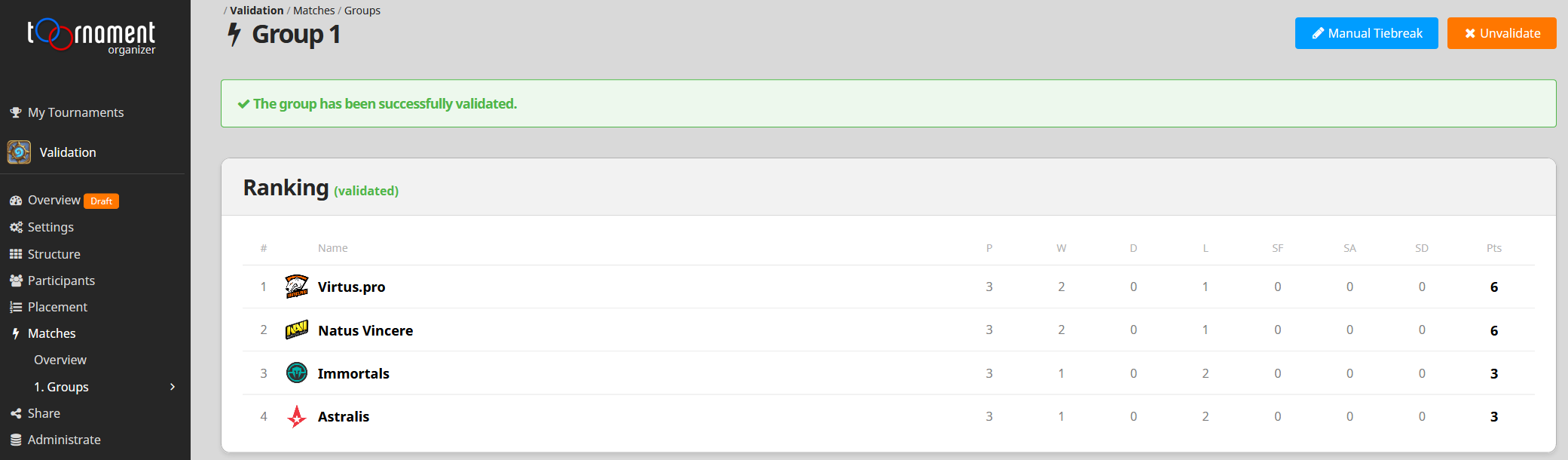Open Placement in the sidebar

click(x=57, y=307)
